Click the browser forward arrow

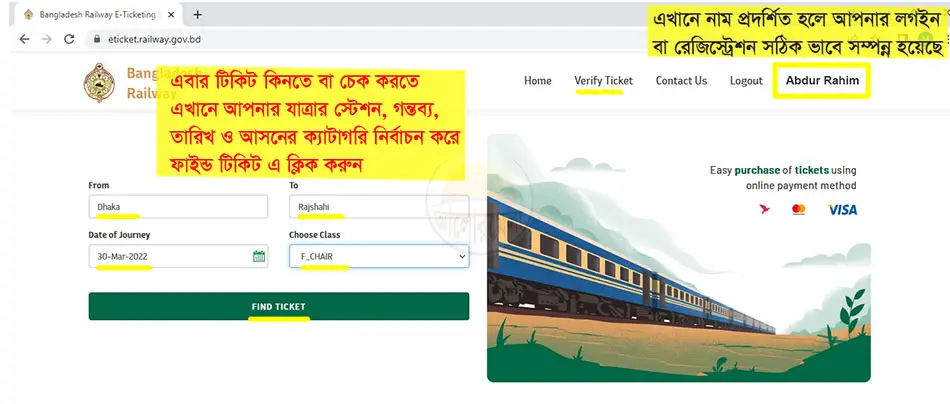coord(47,39)
